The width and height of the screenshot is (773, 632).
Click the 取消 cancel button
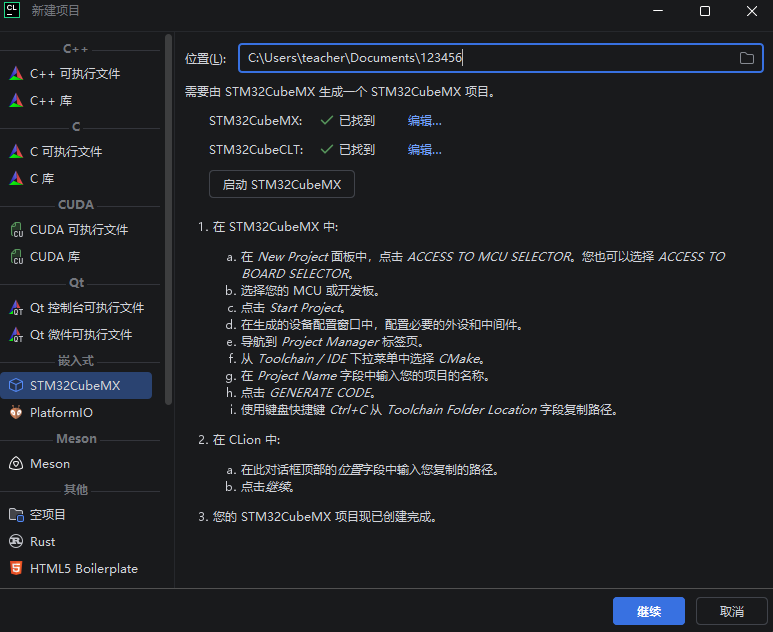coord(732,611)
